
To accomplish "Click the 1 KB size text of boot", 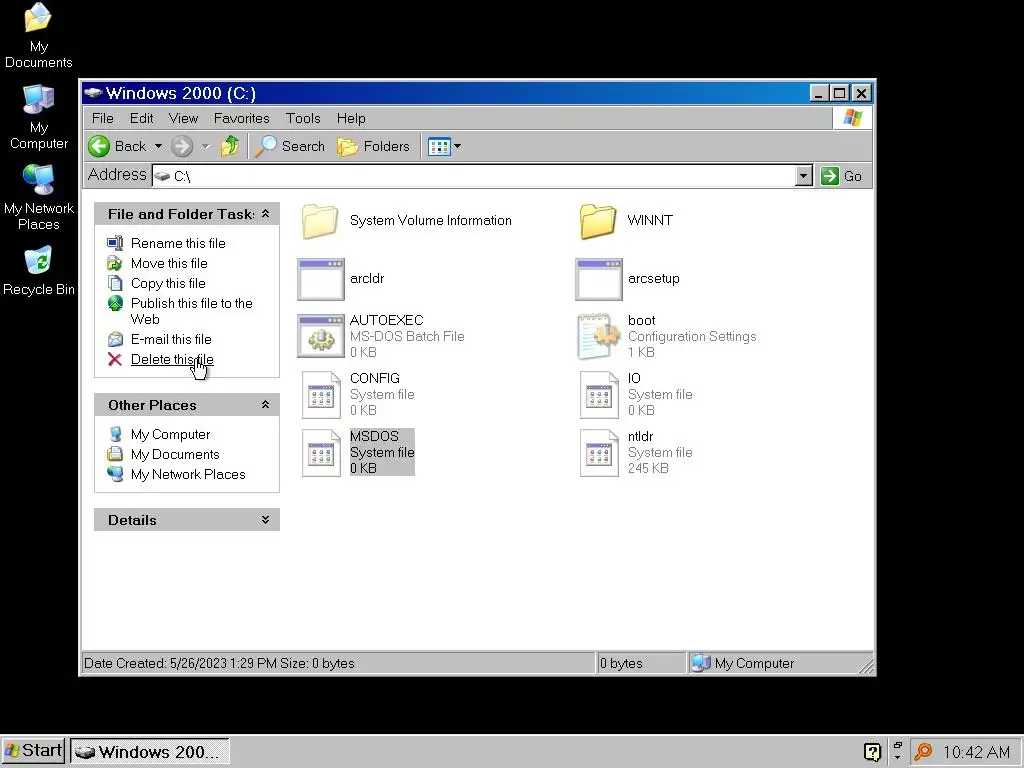I will 641,353.
